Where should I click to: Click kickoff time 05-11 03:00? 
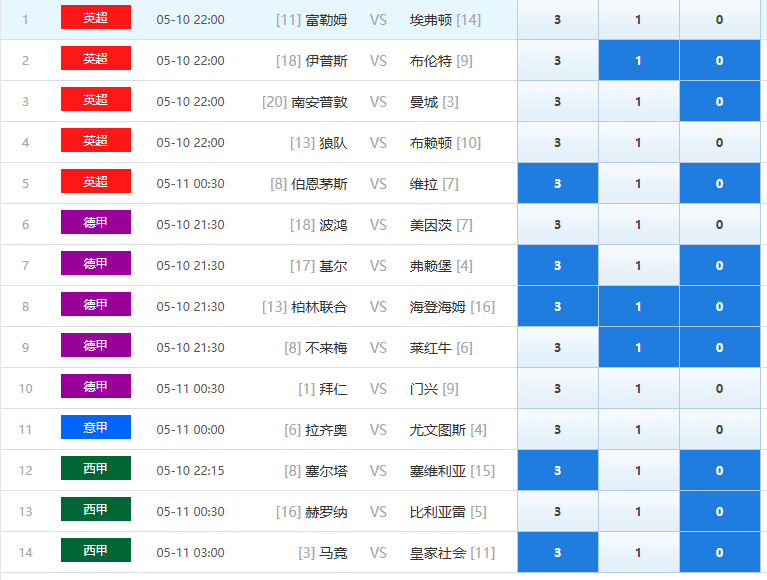coord(190,553)
